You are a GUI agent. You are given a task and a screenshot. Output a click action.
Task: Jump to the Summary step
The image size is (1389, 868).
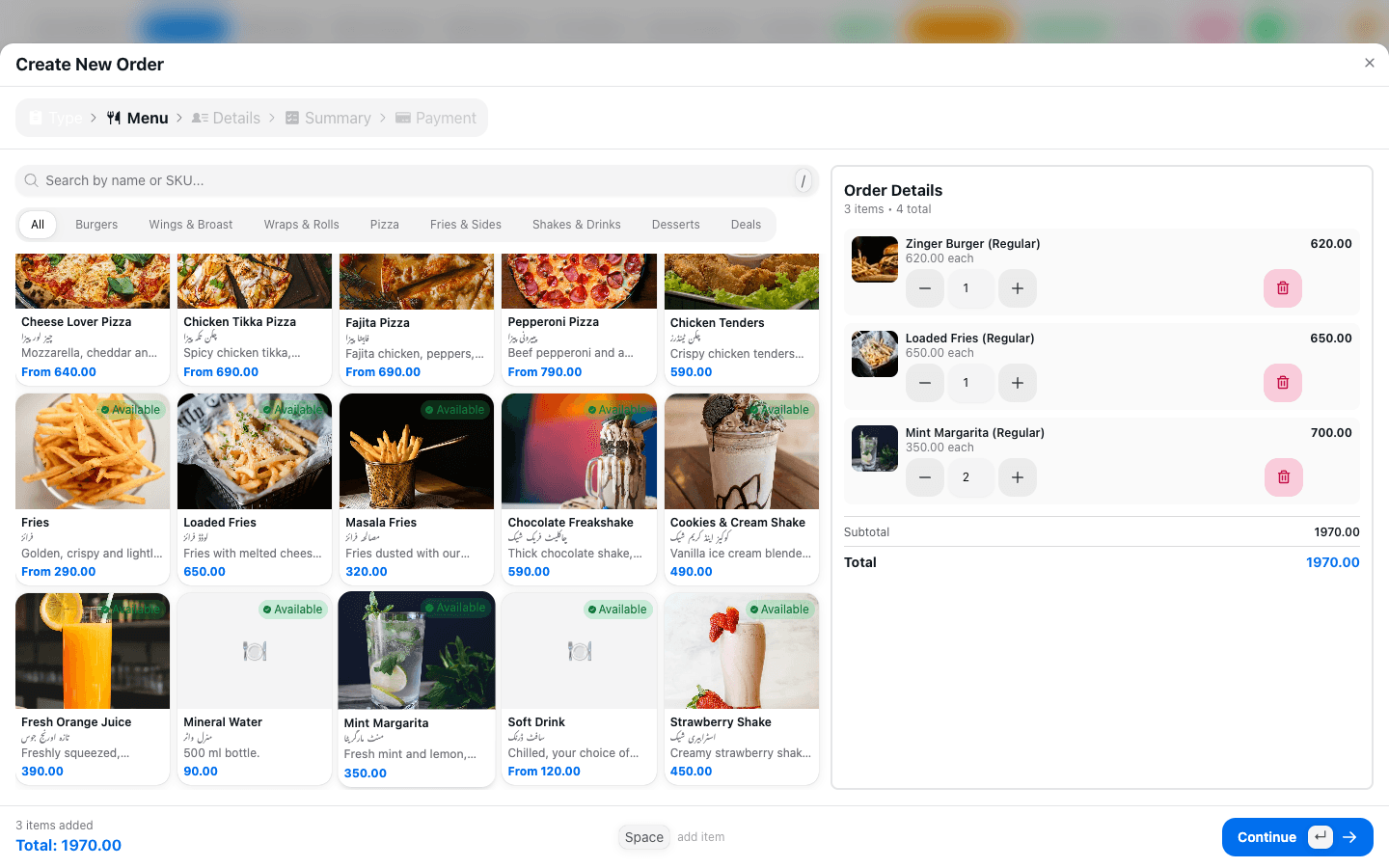(x=328, y=118)
